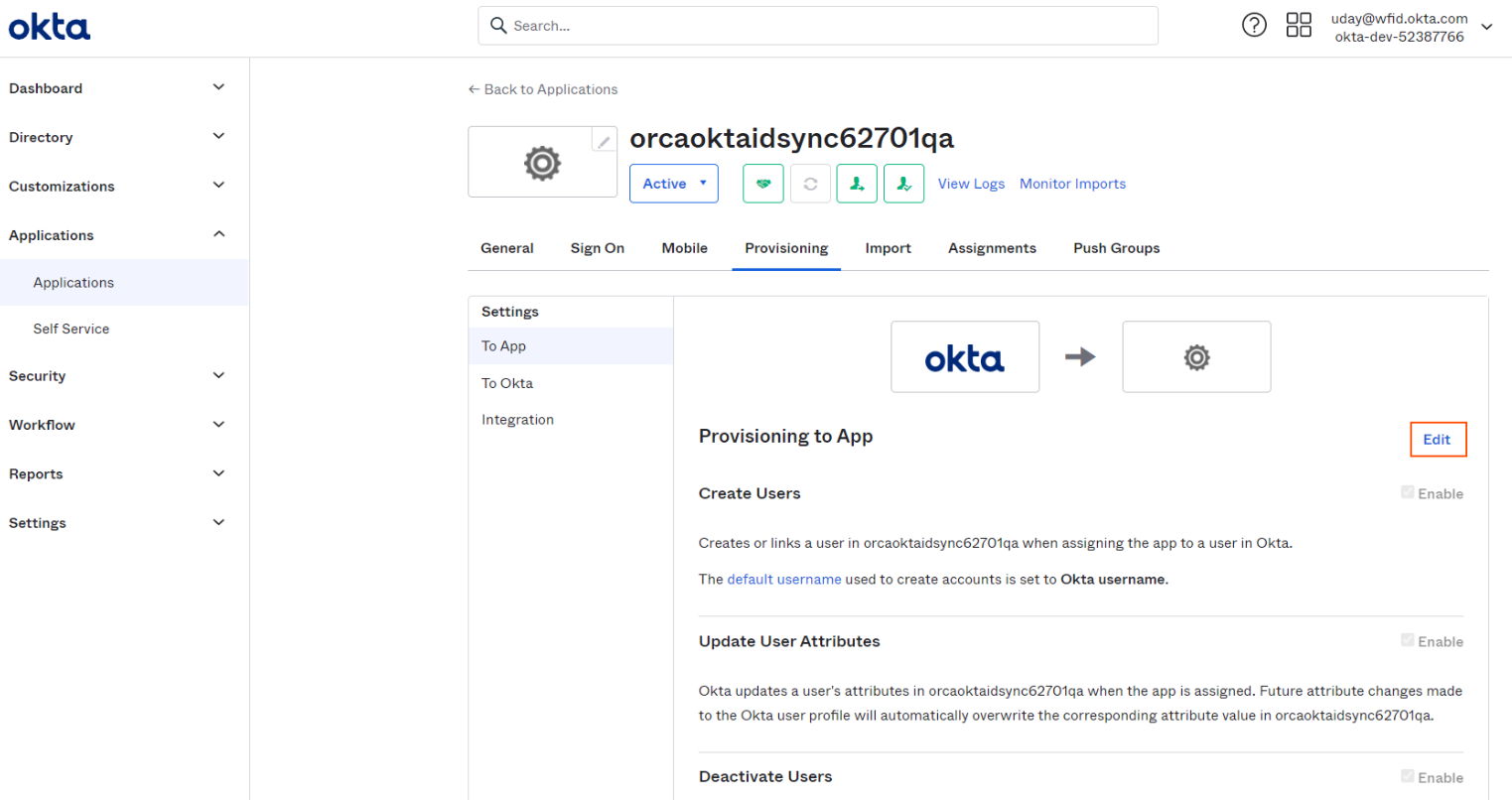Click the search magnifier icon
1512x800 pixels.
tap(498, 26)
